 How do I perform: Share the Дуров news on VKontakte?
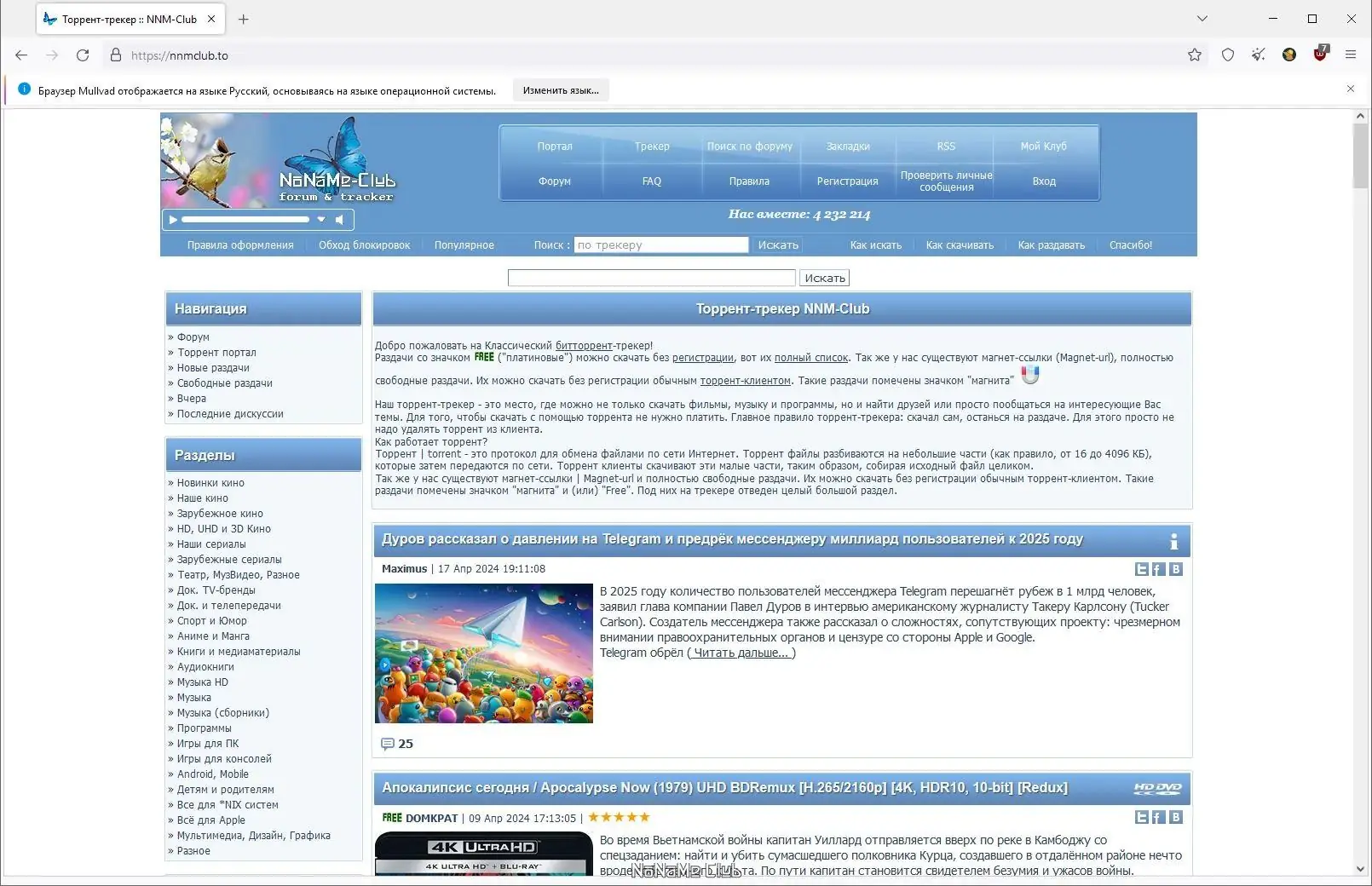coord(1176,569)
